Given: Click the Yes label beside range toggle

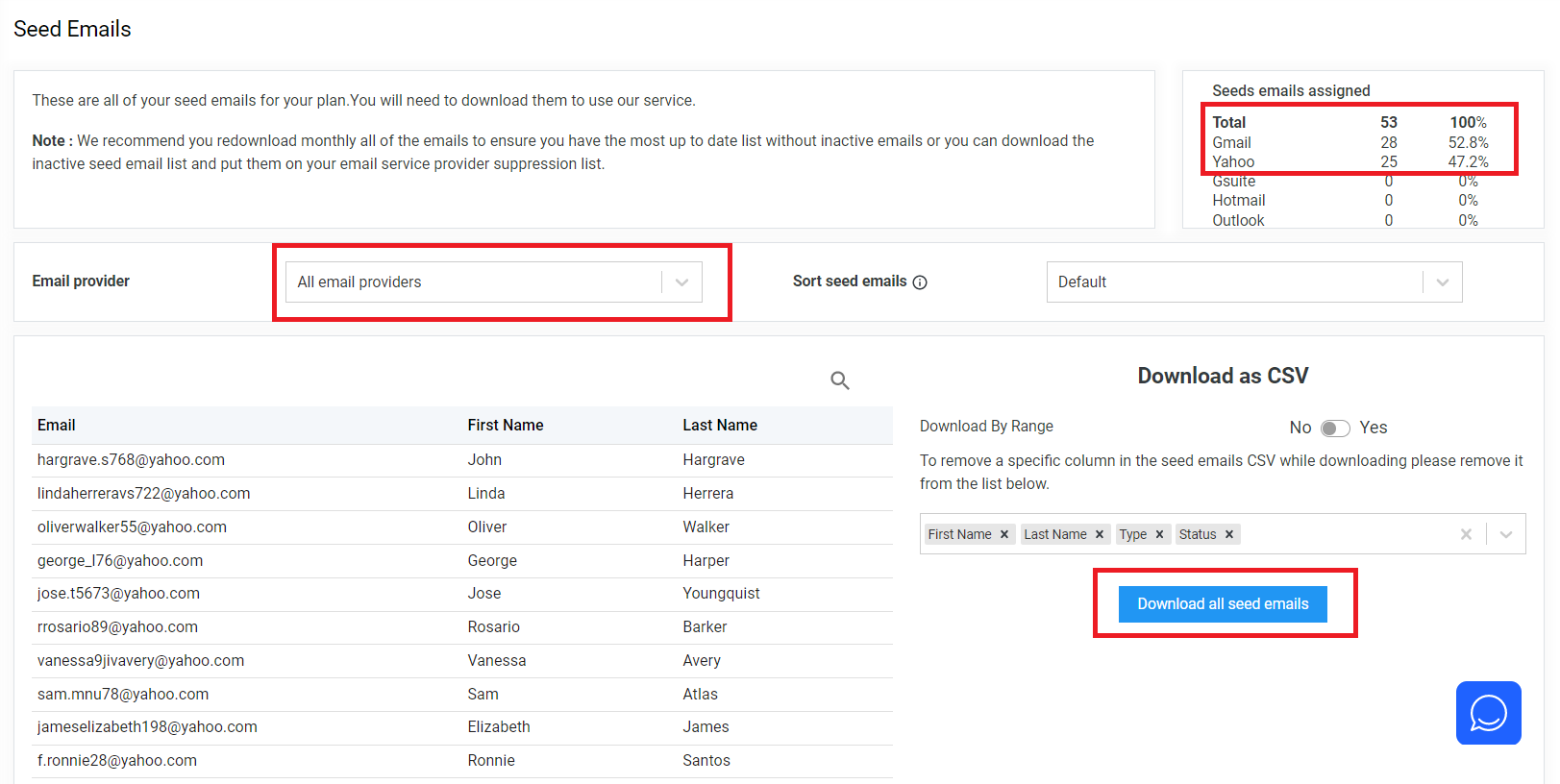Looking at the screenshot, I should (1374, 428).
